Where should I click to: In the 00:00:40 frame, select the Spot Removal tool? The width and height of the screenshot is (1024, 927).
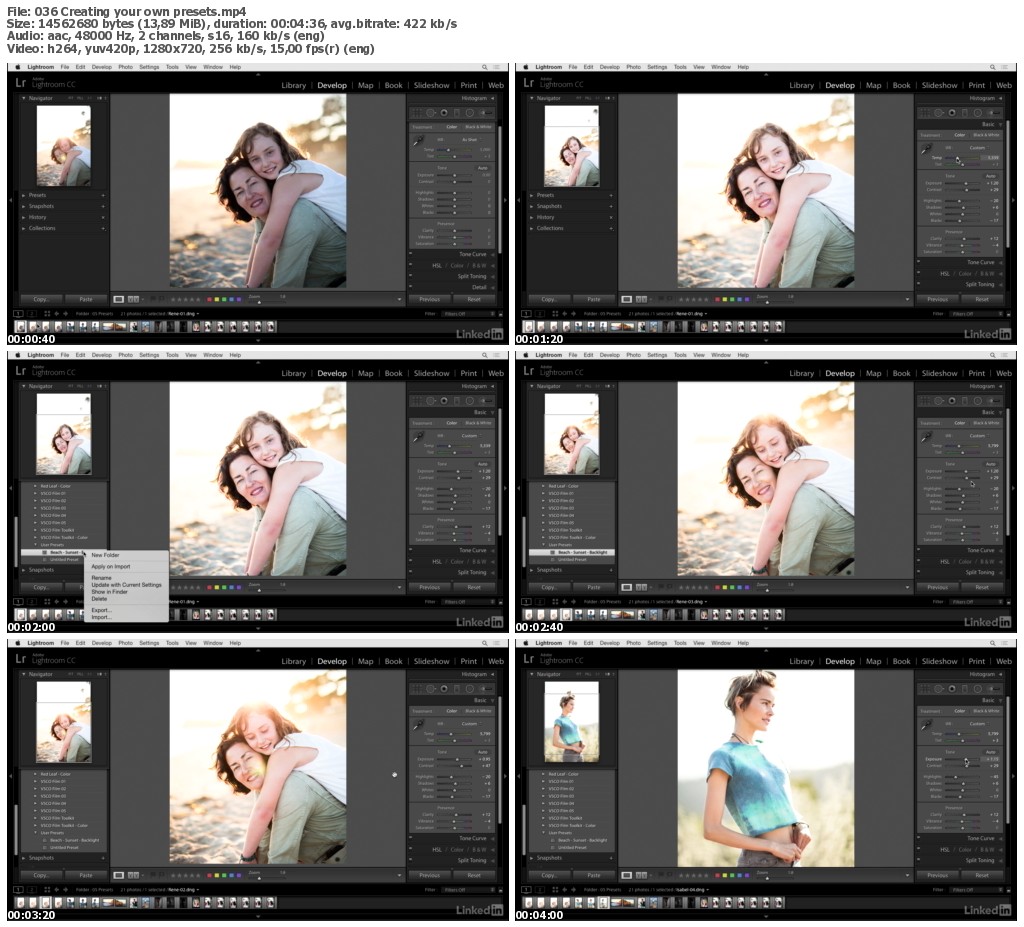point(431,112)
